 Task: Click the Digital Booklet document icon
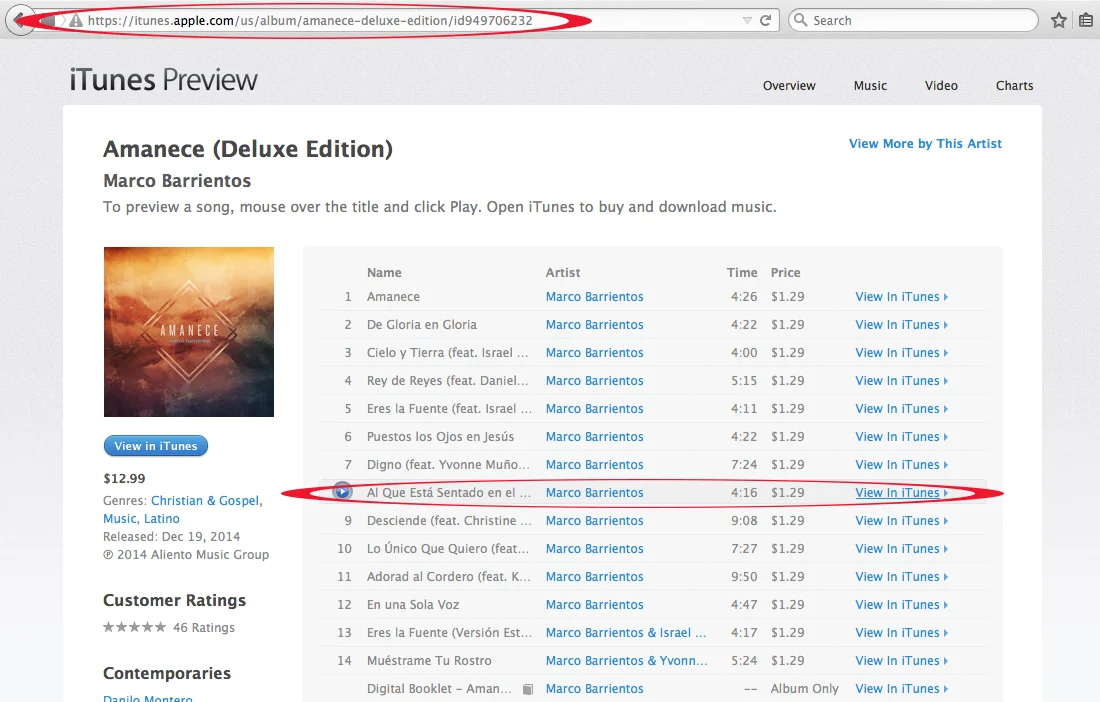528,689
